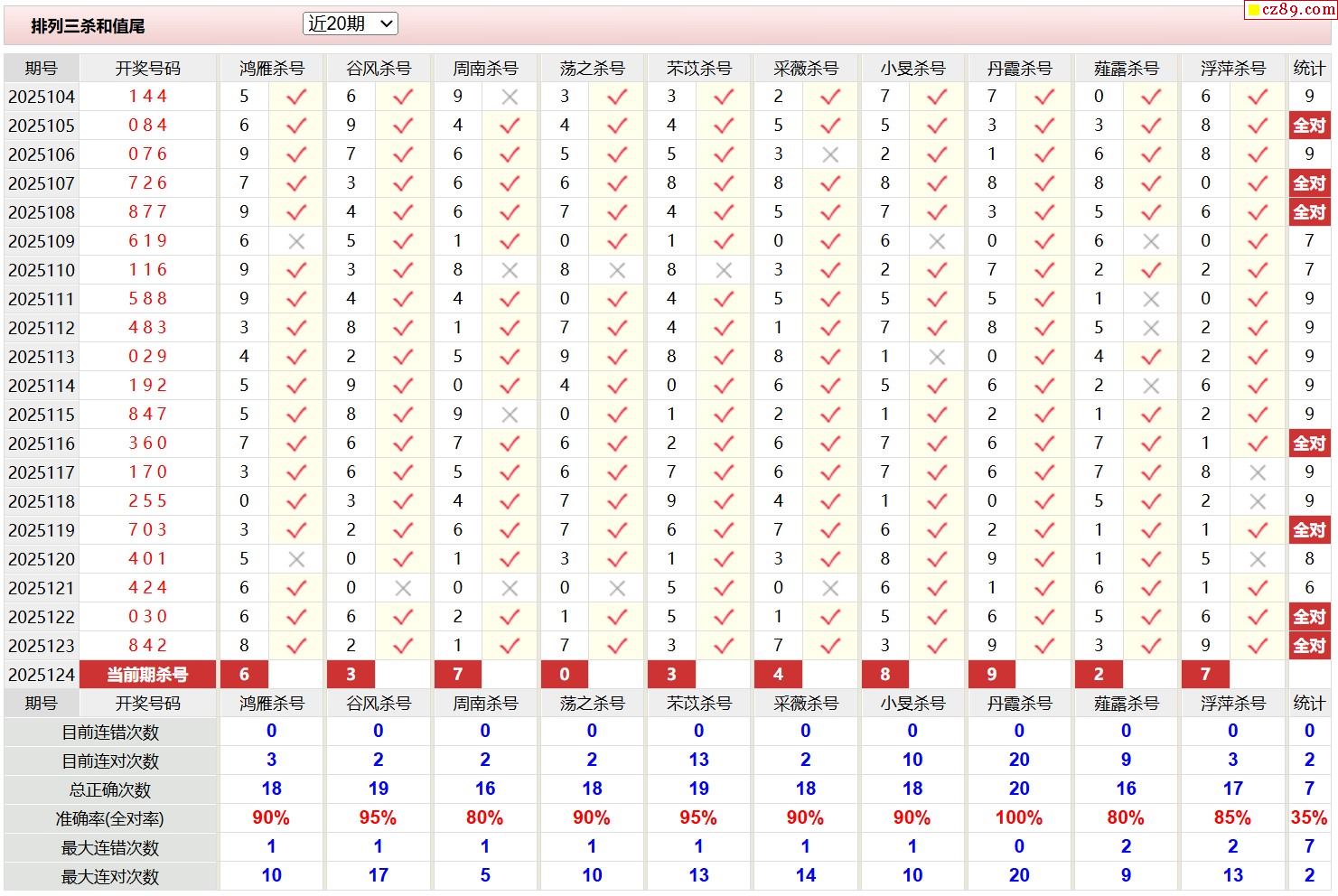Click the 准确率(全对率) row label

(x=110, y=819)
